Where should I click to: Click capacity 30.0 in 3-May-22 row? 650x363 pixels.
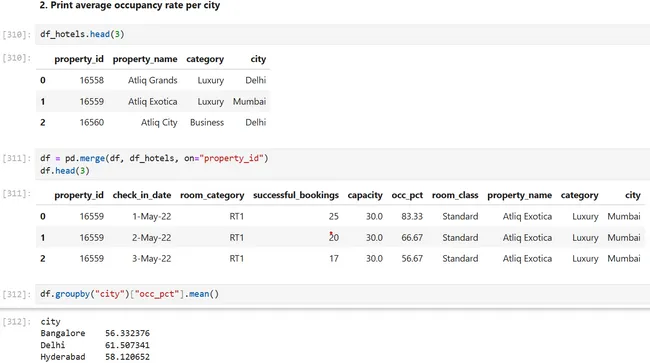pos(374,259)
